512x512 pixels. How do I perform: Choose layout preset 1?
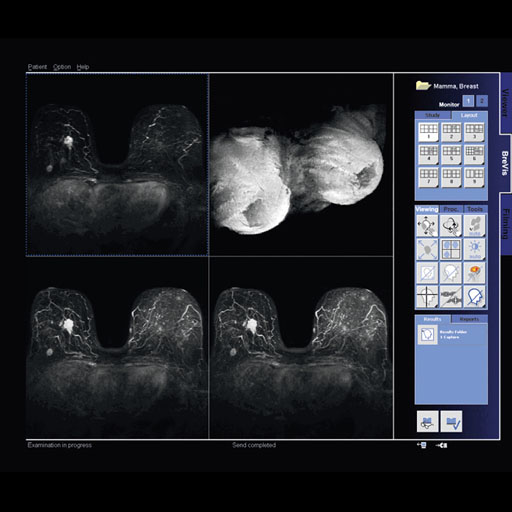[x=428, y=132]
